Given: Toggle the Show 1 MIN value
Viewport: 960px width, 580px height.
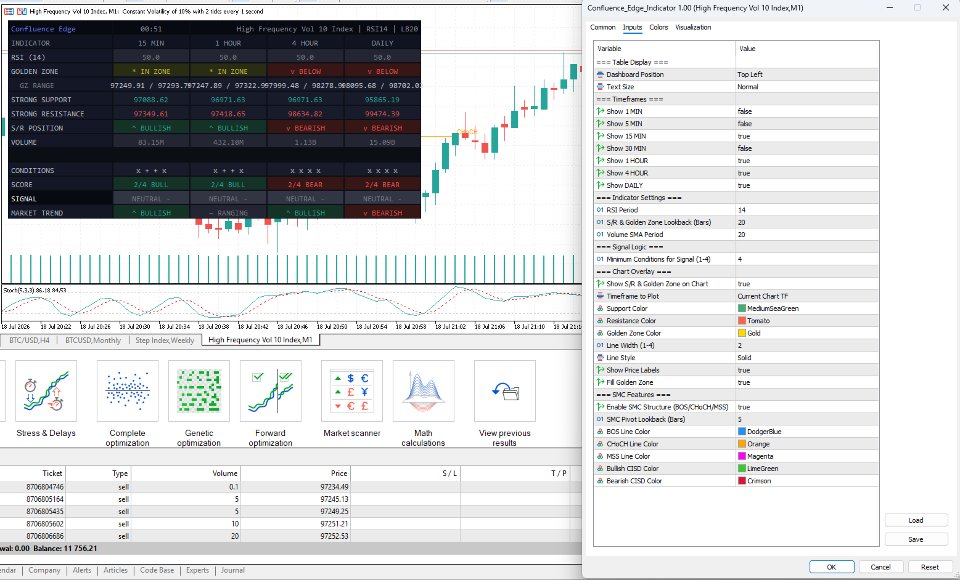Looking at the screenshot, I should tap(807, 111).
